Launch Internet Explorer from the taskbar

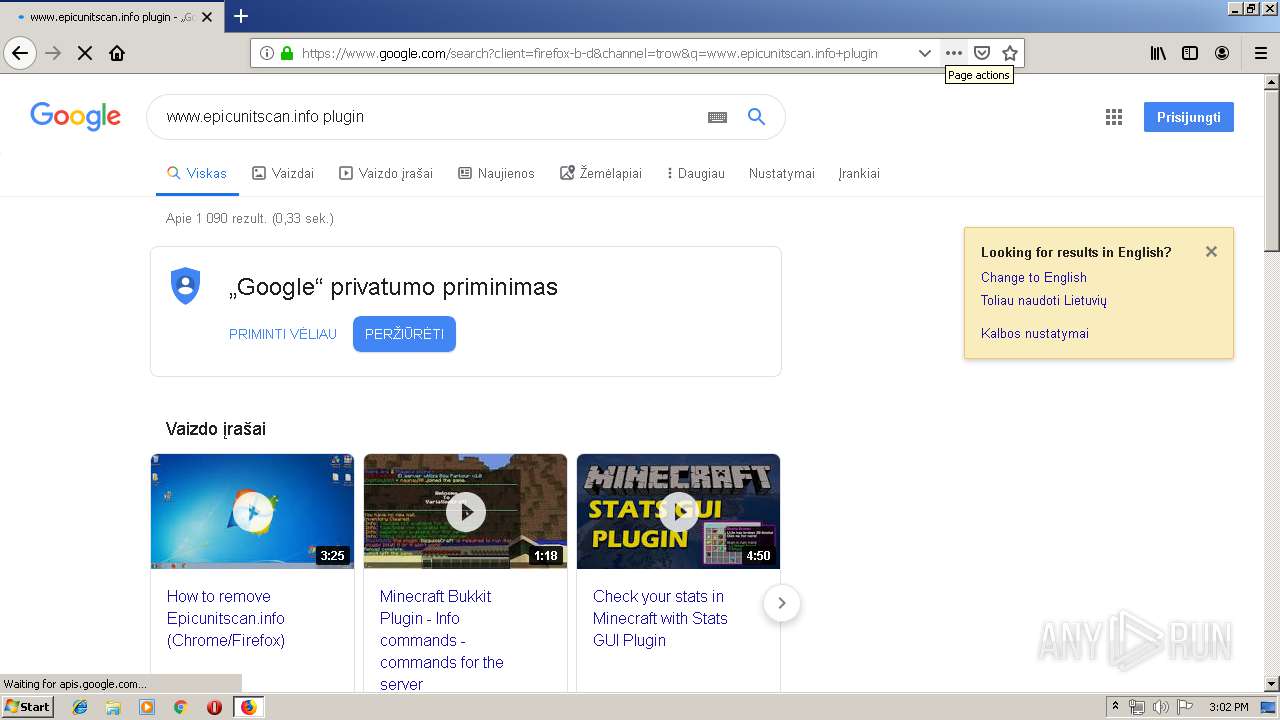80,707
